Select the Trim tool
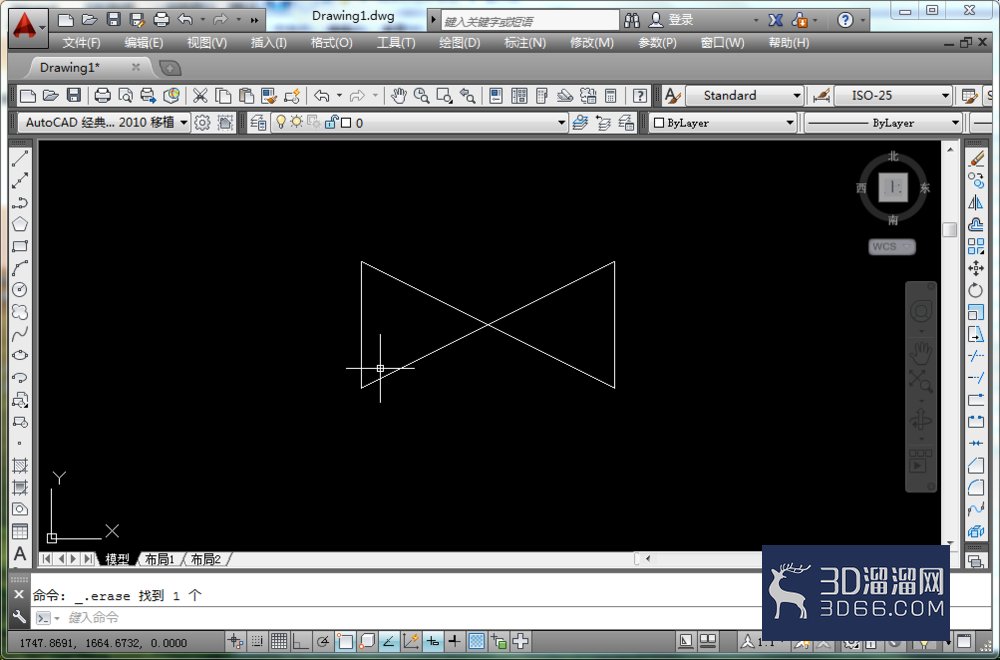Screen dimensions: 1000x660 pyautogui.click(x=976, y=356)
